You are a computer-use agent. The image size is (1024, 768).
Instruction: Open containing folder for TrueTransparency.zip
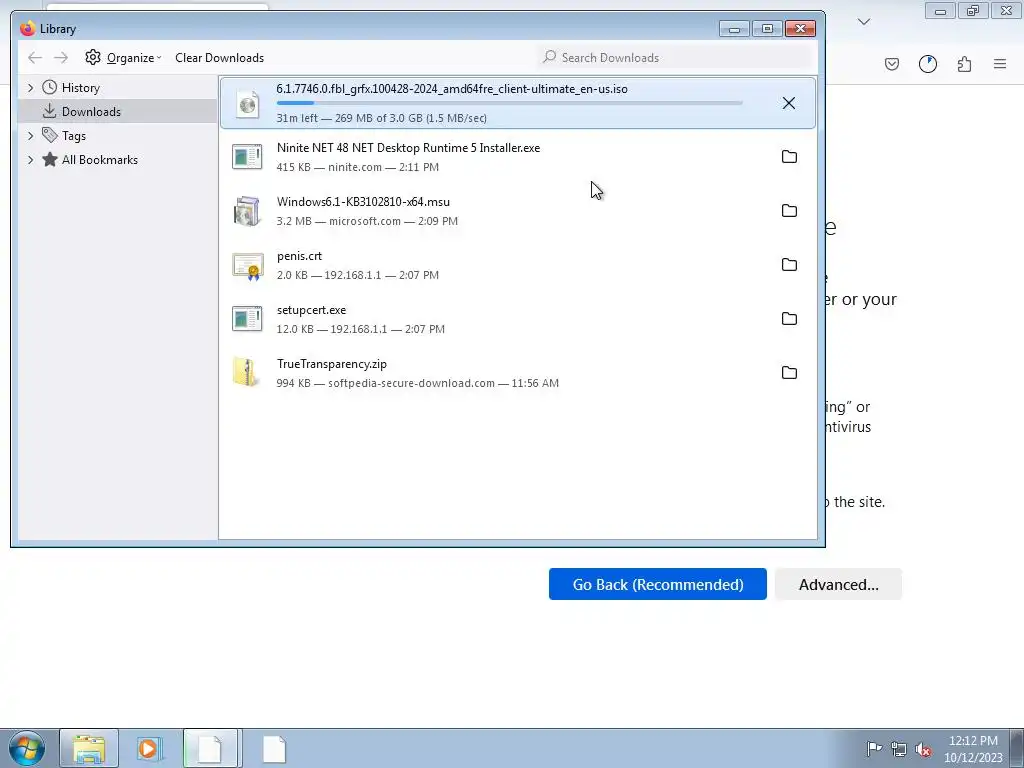[x=789, y=373]
